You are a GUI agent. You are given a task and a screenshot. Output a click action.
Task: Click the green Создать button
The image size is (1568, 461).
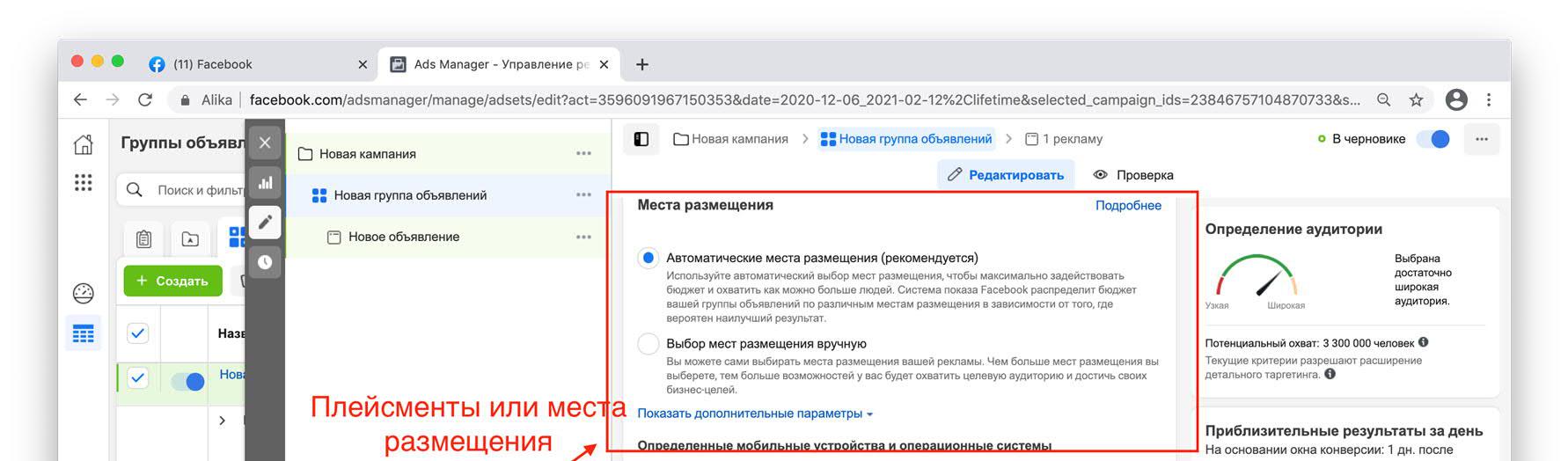172,281
